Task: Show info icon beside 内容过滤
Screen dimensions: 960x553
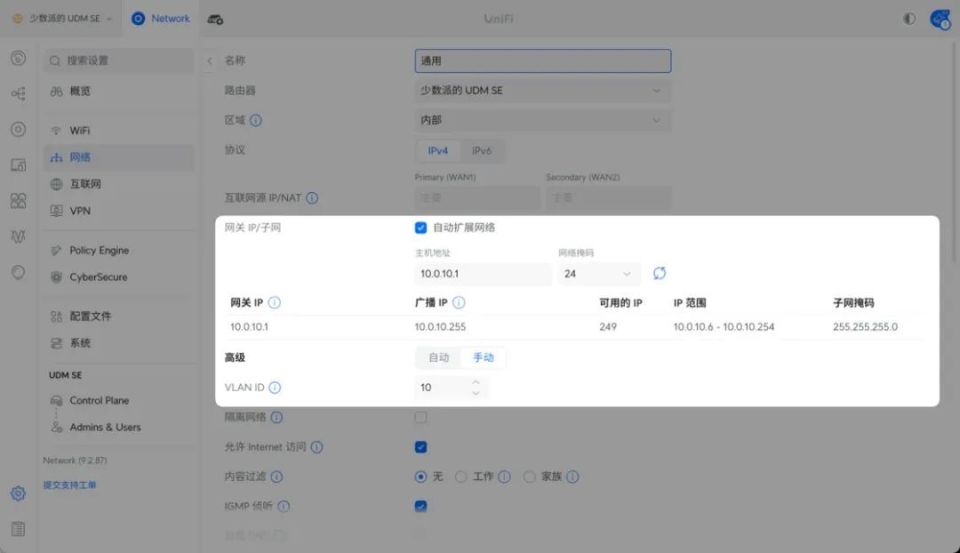Action: point(277,476)
